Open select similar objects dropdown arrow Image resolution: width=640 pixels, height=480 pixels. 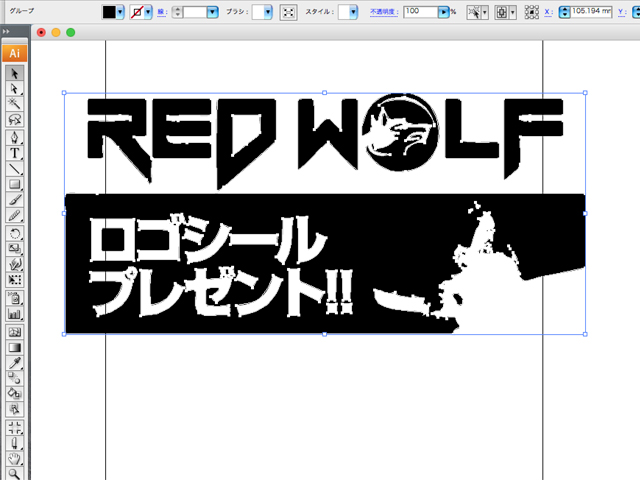[484, 12]
